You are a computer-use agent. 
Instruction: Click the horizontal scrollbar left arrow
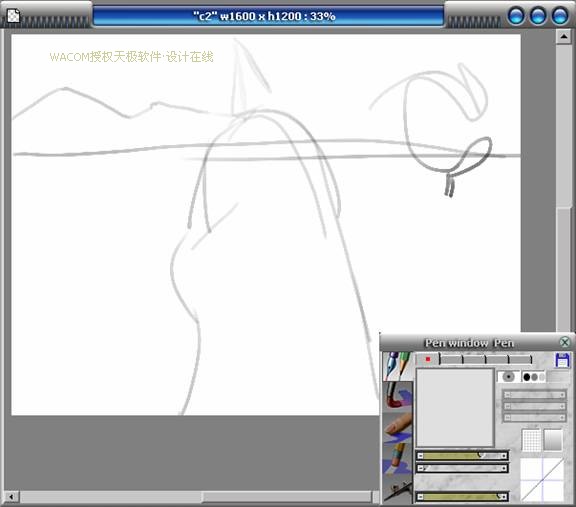tap(11, 497)
